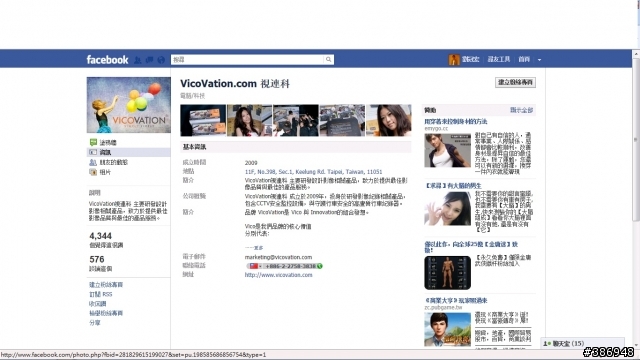Image resolution: width=640 pixels, height=360 pixels.
Task: Open the first product box photo thumbnail
Action: coord(203,120)
